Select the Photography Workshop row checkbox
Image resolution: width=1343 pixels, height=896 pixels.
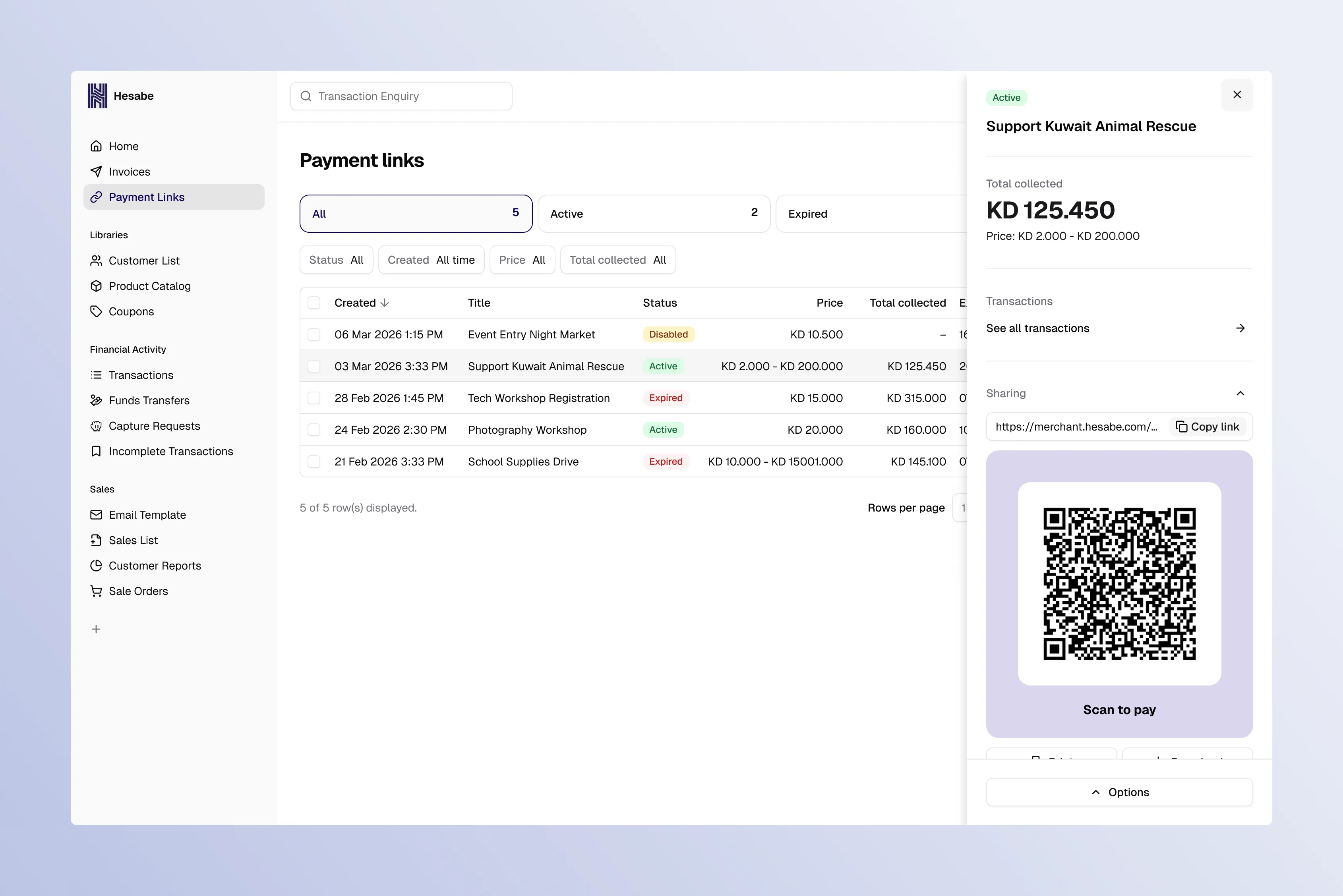tap(314, 430)
